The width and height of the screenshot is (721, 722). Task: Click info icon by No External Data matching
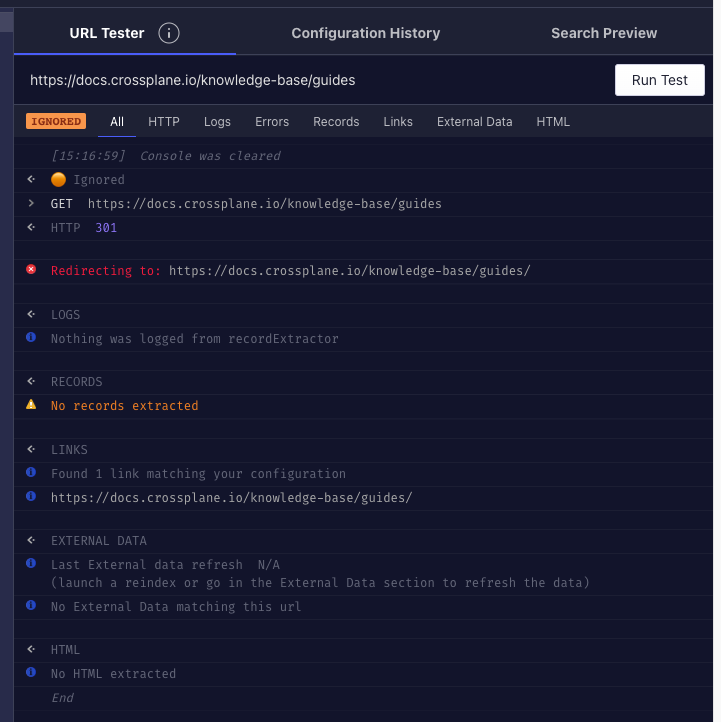[31, 605]
